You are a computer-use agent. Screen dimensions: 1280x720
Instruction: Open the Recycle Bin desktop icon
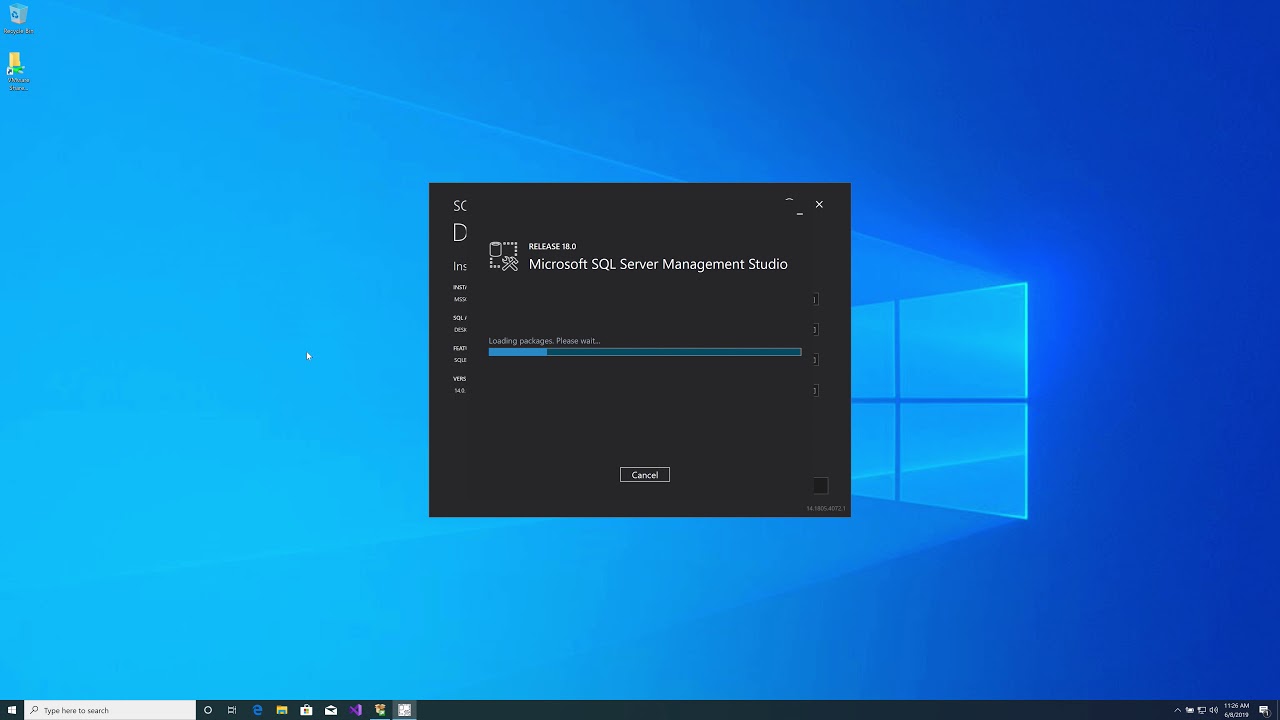[18, 19]
